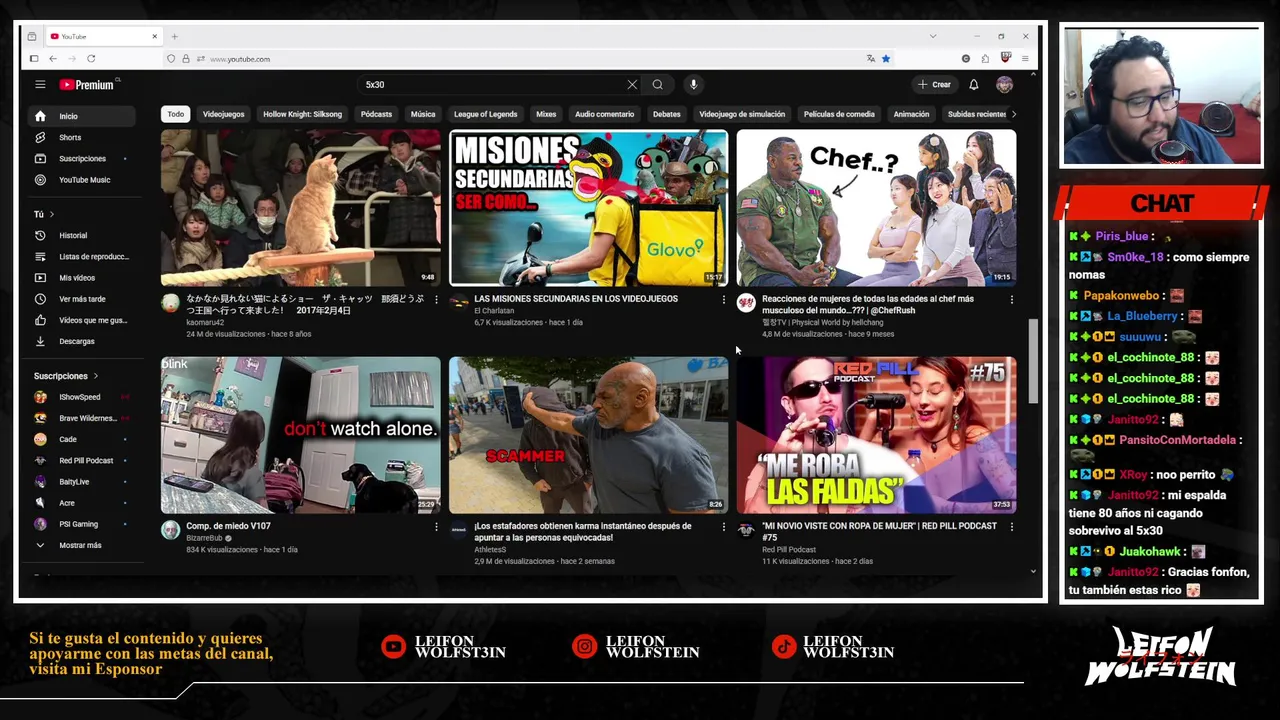
Task: Open options for the ChefRush reactions video
Action: coord(1012,299)
